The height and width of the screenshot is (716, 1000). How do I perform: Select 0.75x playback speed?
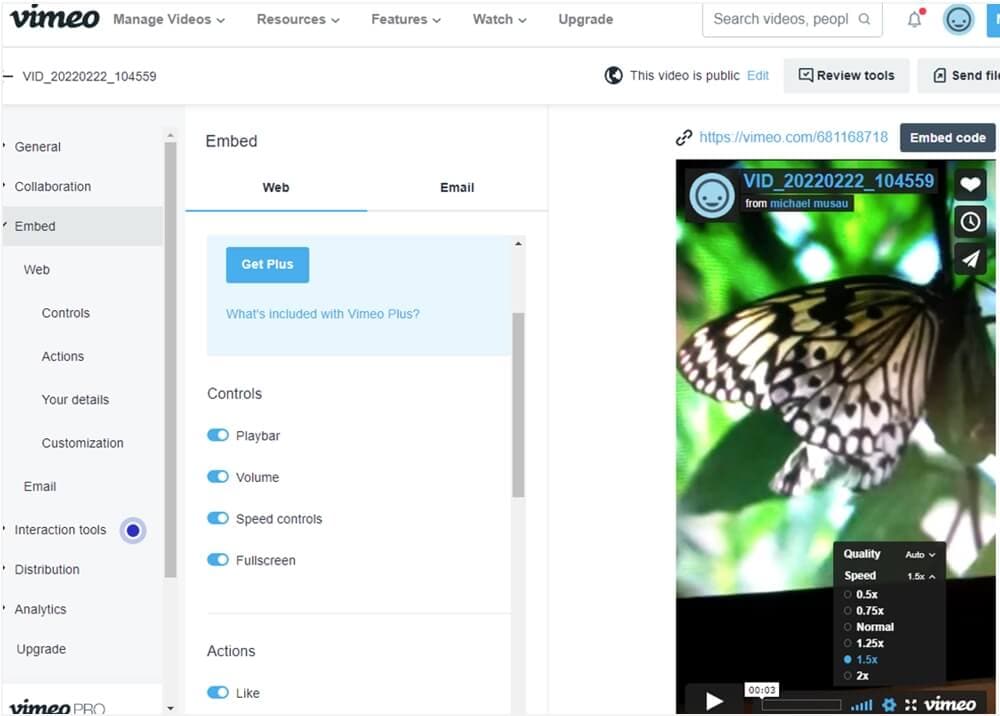[864, 611]
